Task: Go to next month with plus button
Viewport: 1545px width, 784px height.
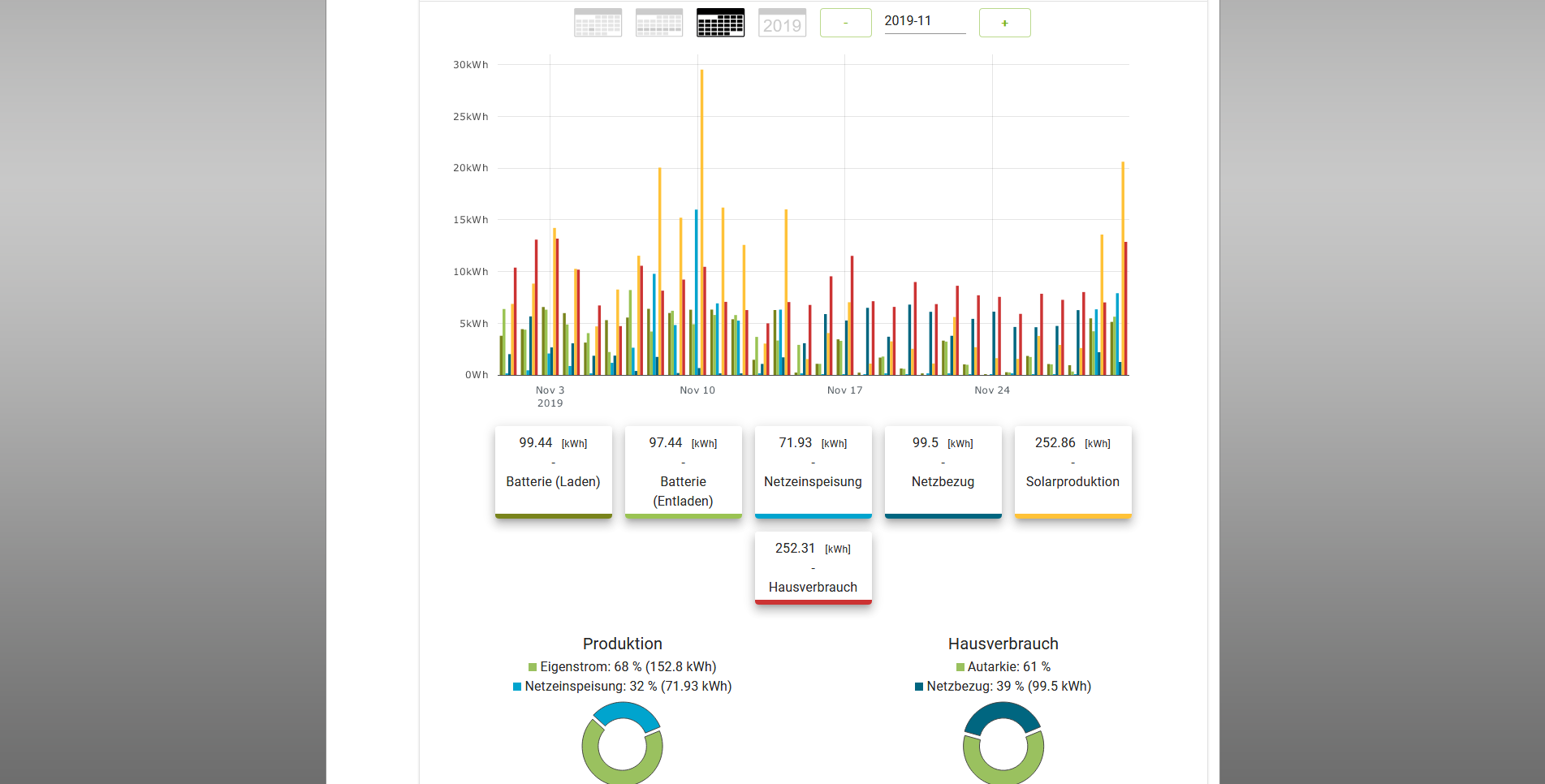Action: (1004, 23)
